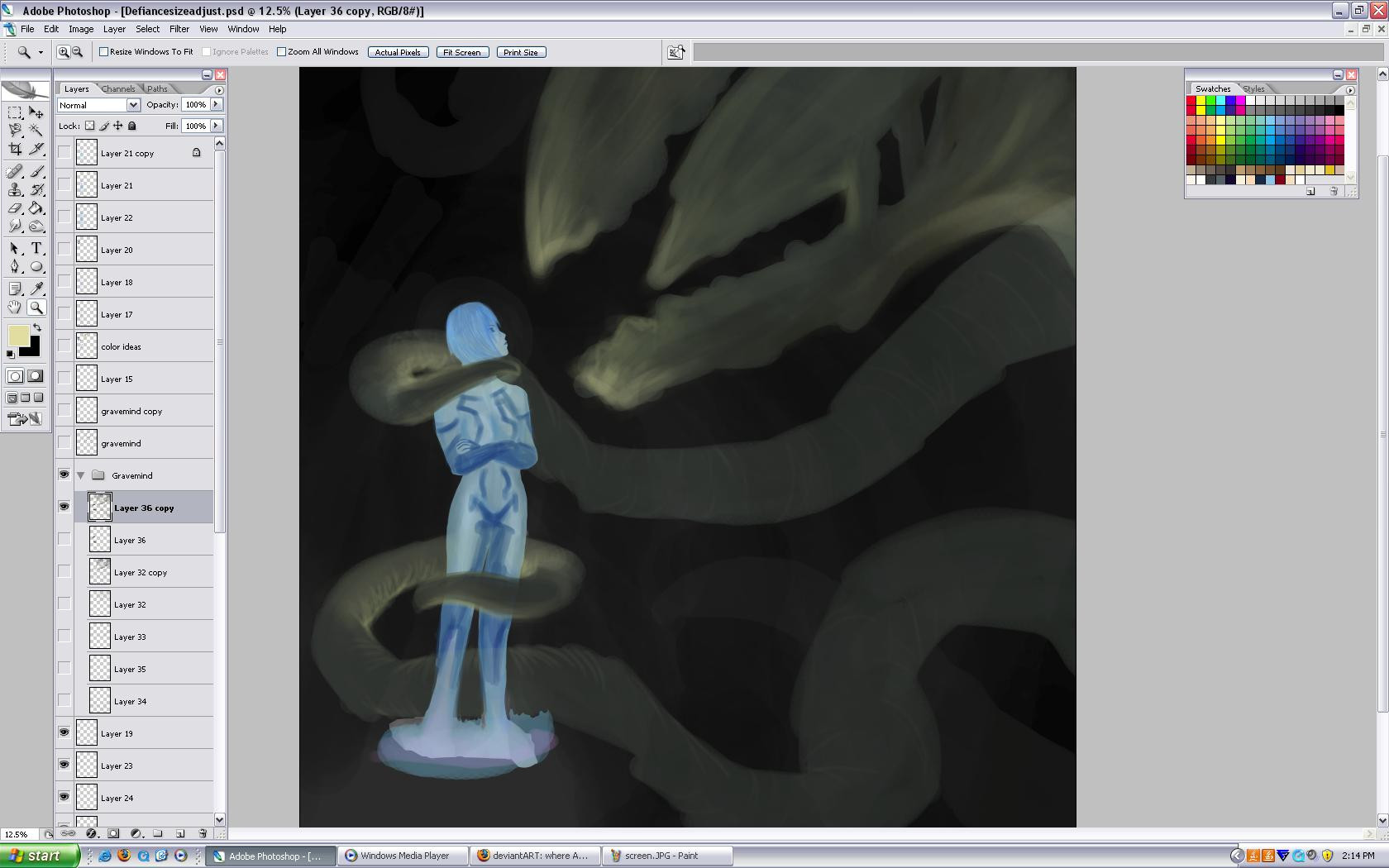Click the zoom in magnifier in options bar

pyautogui.click(x=63, y=52)
